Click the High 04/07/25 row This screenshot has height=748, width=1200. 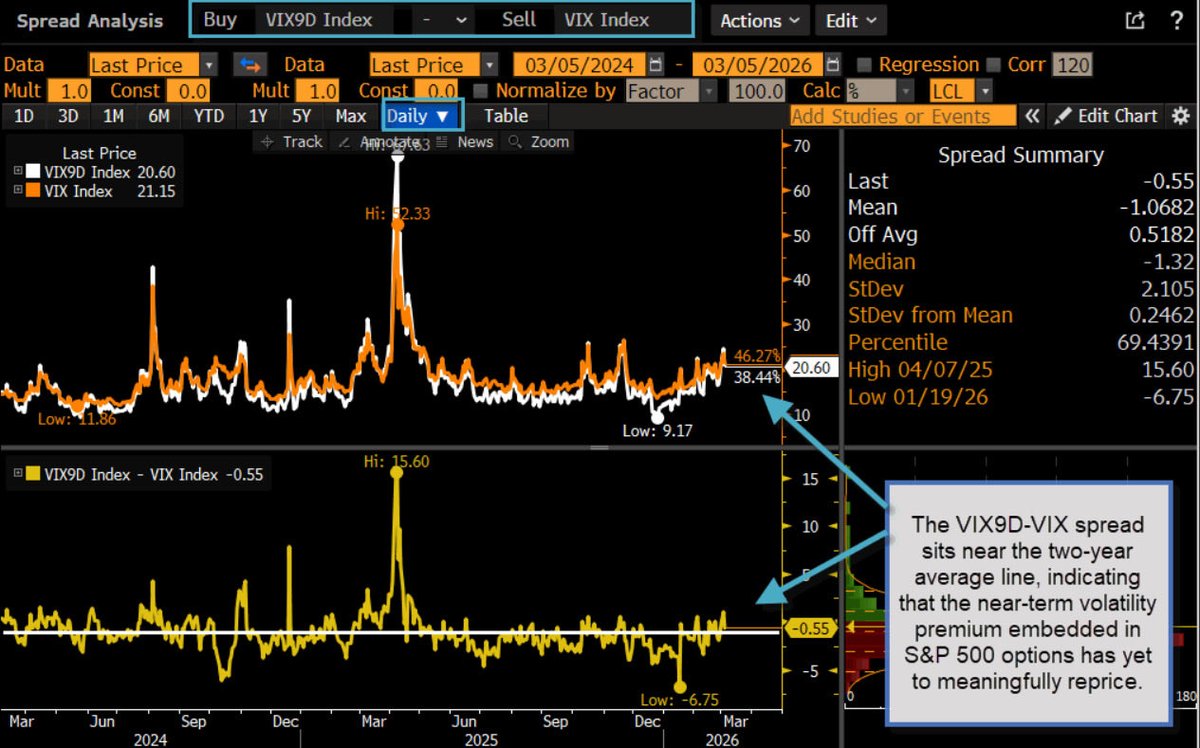[1021, 370]
